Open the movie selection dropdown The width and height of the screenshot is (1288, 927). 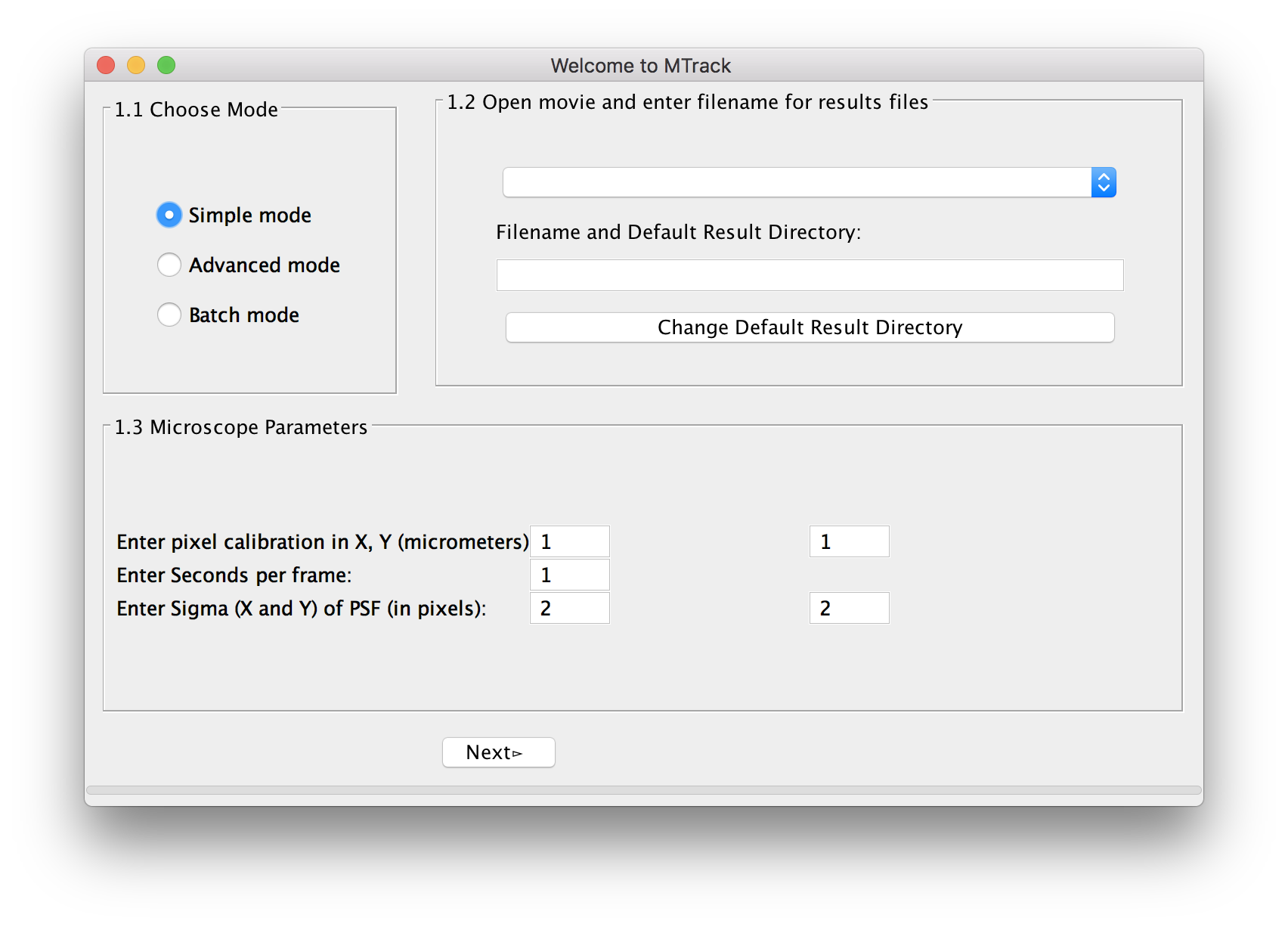tap(809, 182)
